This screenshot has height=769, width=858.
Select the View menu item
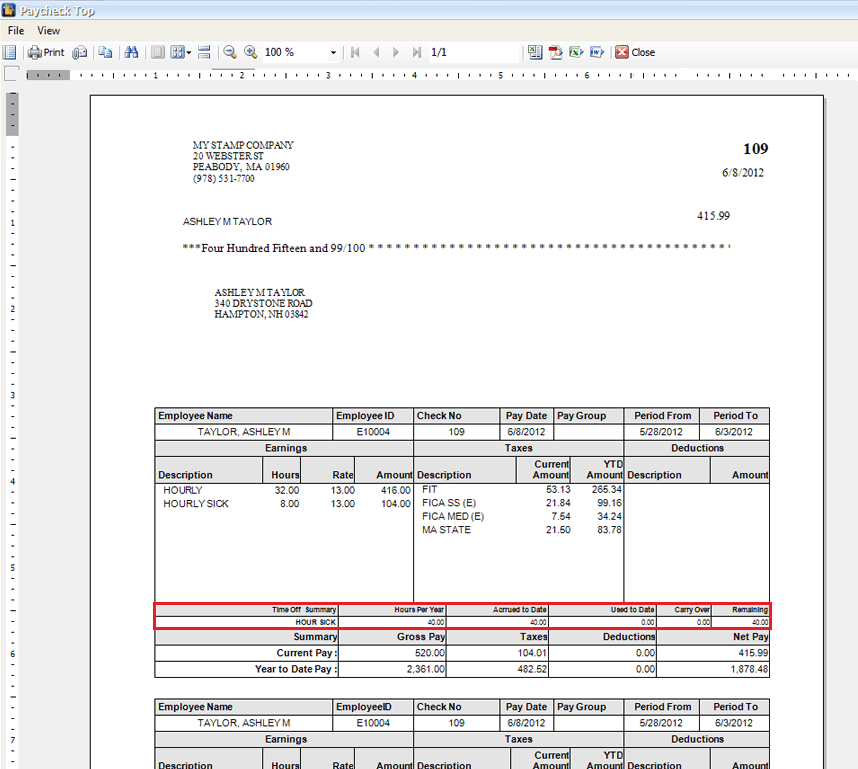[x=48, y=30]
